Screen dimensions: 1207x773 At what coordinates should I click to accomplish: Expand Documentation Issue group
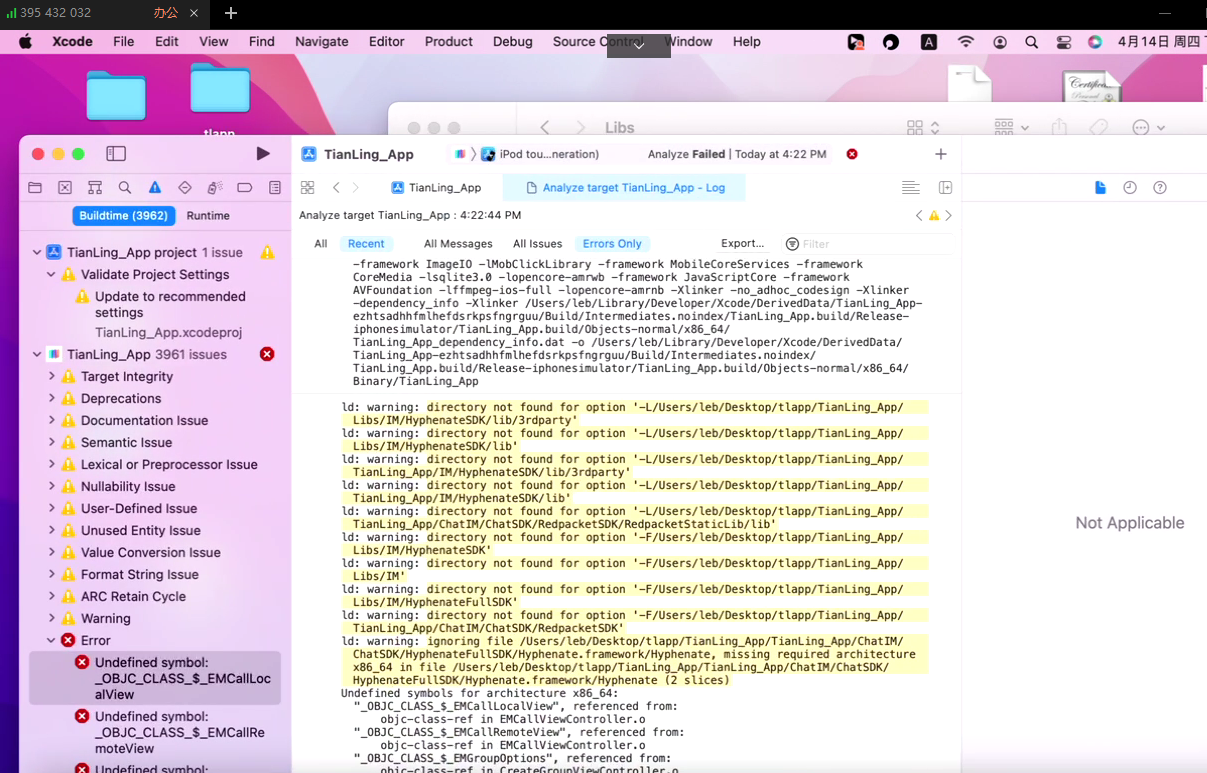pyautogui.click(x=51, y=421)
